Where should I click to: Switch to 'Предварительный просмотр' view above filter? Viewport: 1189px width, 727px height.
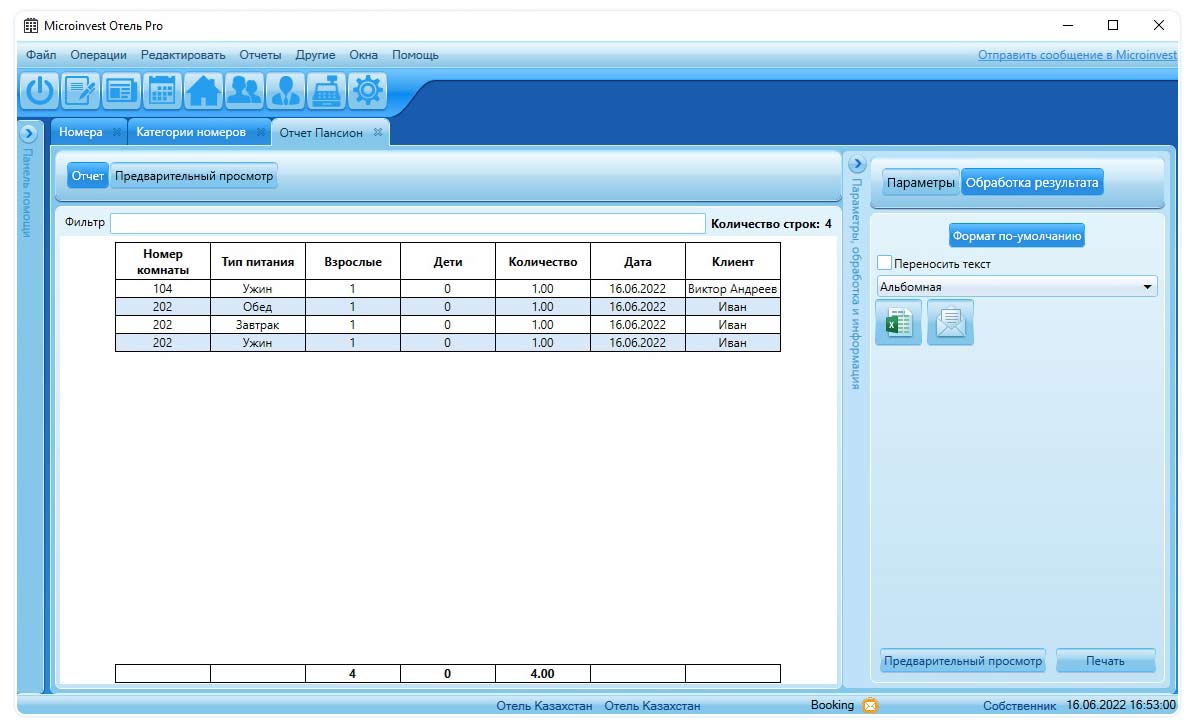click(x=194, y=176)
